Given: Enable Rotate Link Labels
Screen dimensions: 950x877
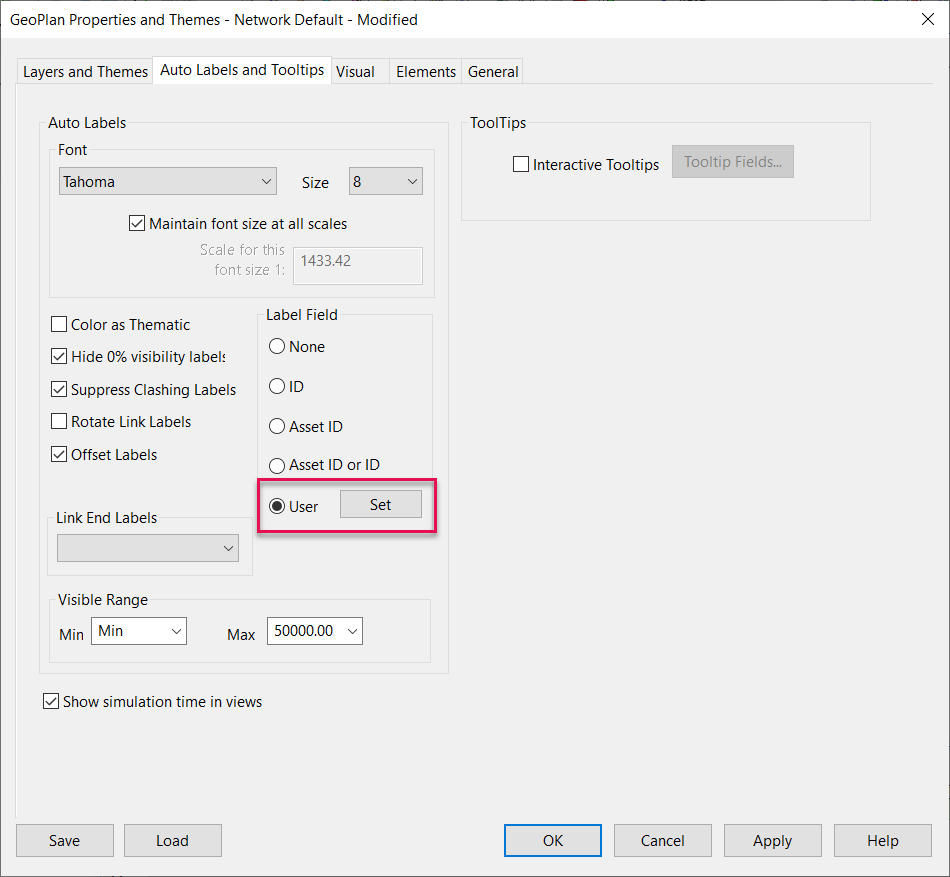Looking at the screenshot, I should click(x=58, y=421).
